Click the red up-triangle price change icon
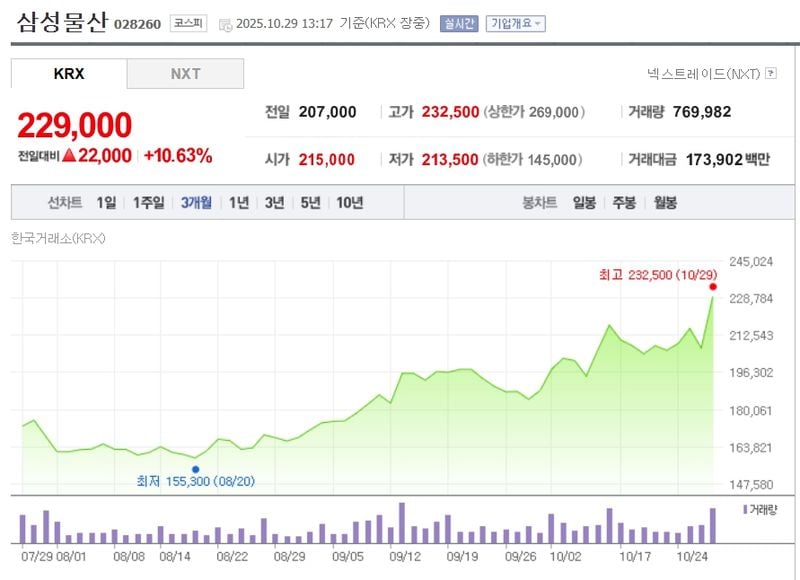This screenshot has height=580, width=800. [x=69, y=155]
